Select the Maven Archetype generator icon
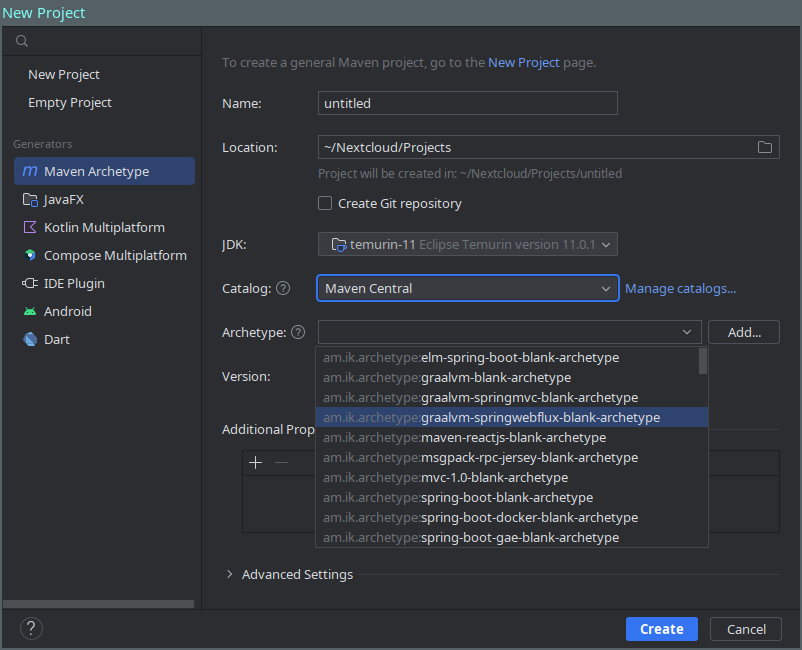802x650 pixels. click(31, 171)
